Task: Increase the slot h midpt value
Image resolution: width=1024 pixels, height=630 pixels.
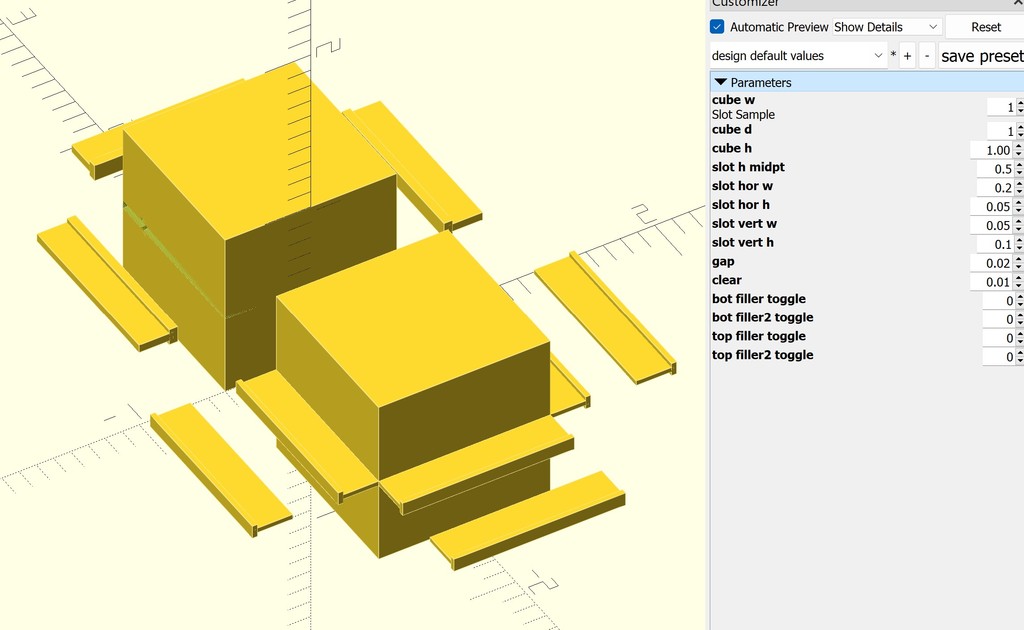Action: (x=1019, y=164)
